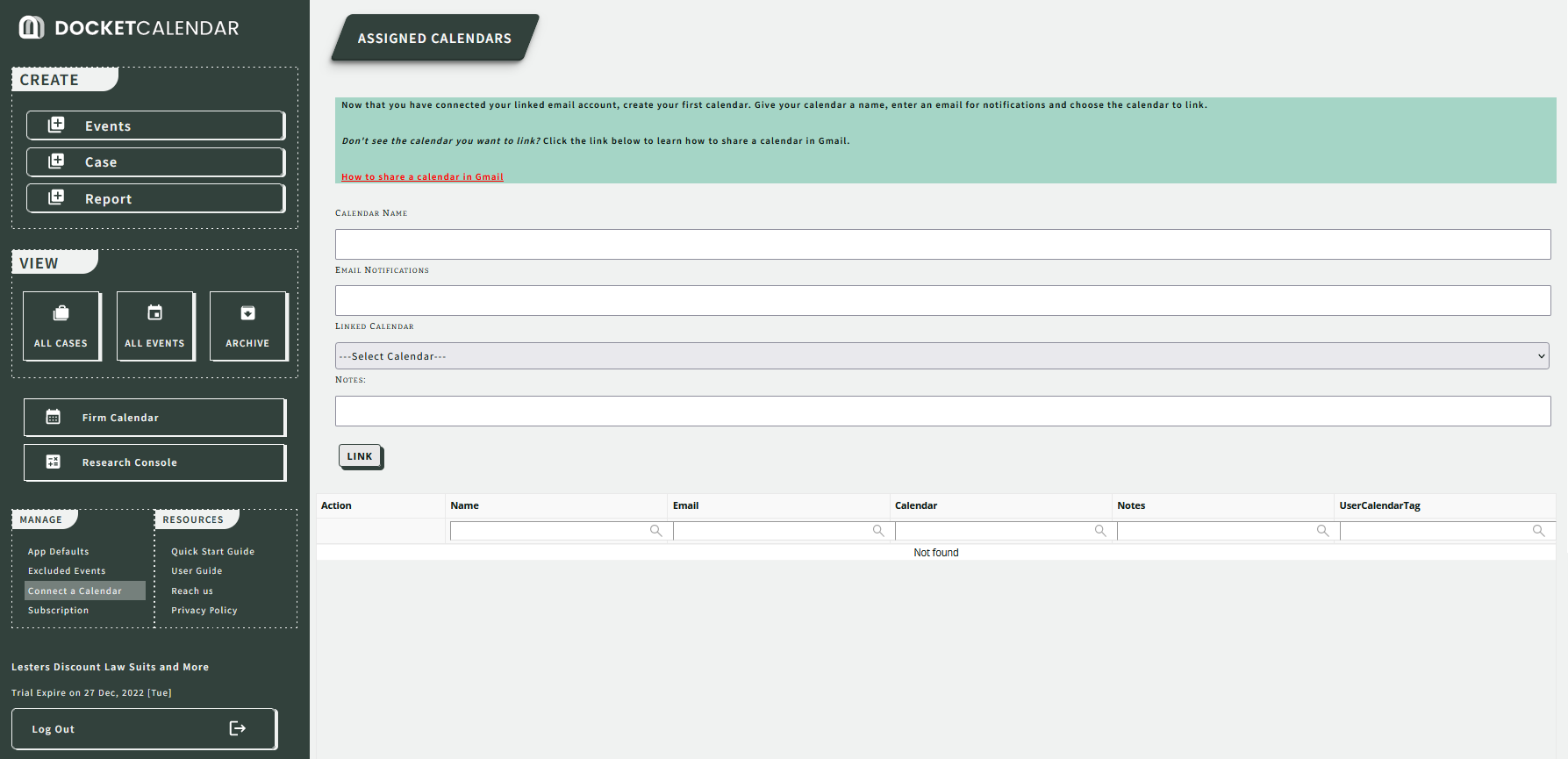
Task: Click the UserCalendarTag column filter box
Action: [x=1447, y=531]
